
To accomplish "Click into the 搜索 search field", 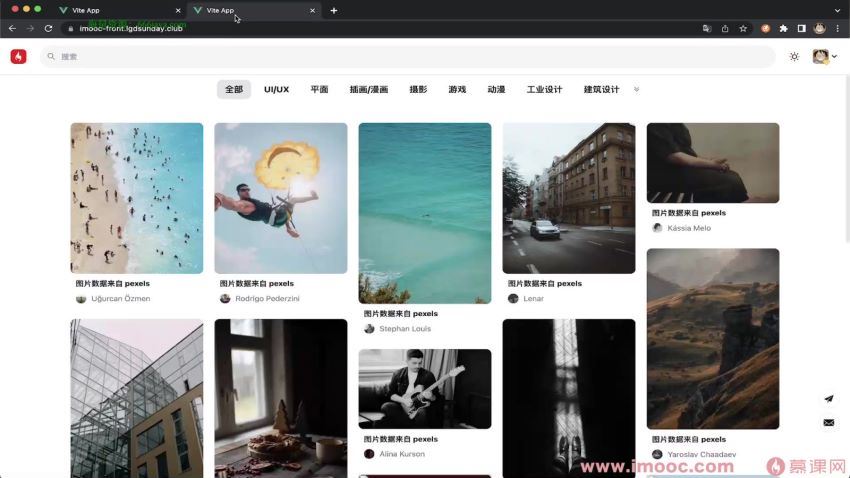I will point(408,56).
